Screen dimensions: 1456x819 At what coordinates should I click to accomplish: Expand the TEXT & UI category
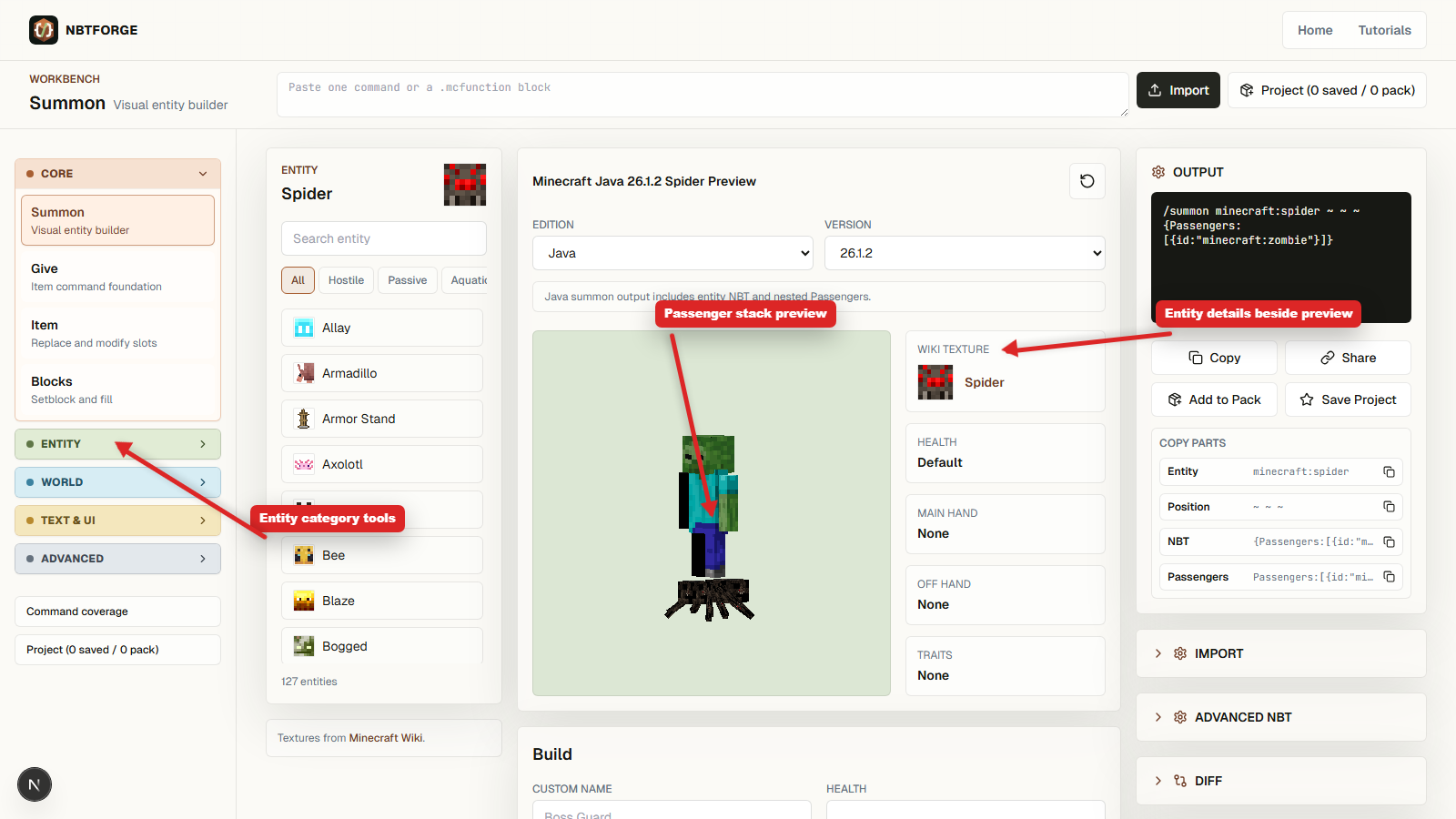(117, 521)
